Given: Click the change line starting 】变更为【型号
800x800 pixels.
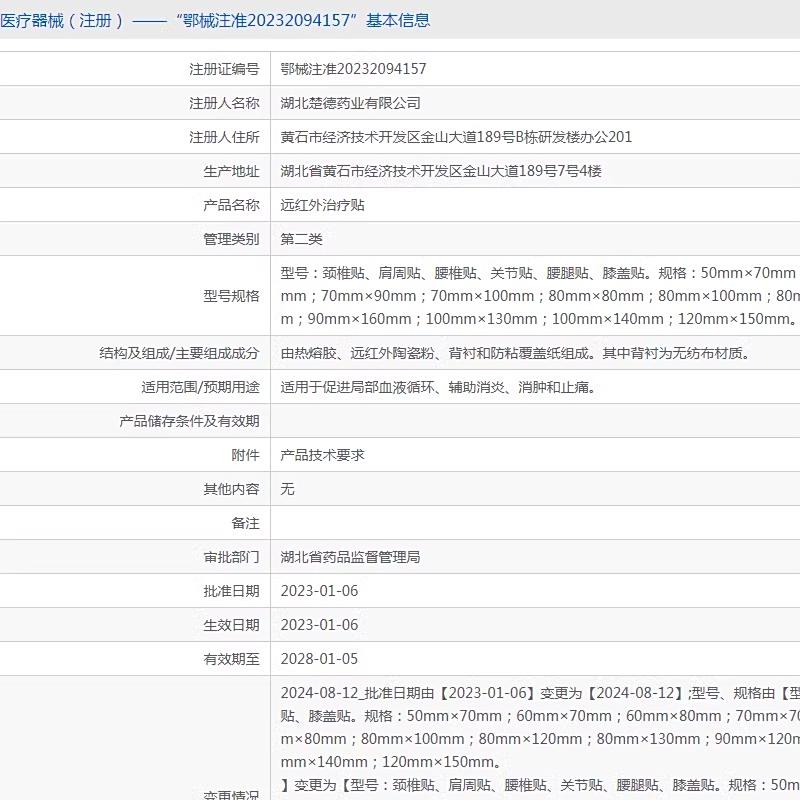Looking at the screenshot, I should click(540, 785).
